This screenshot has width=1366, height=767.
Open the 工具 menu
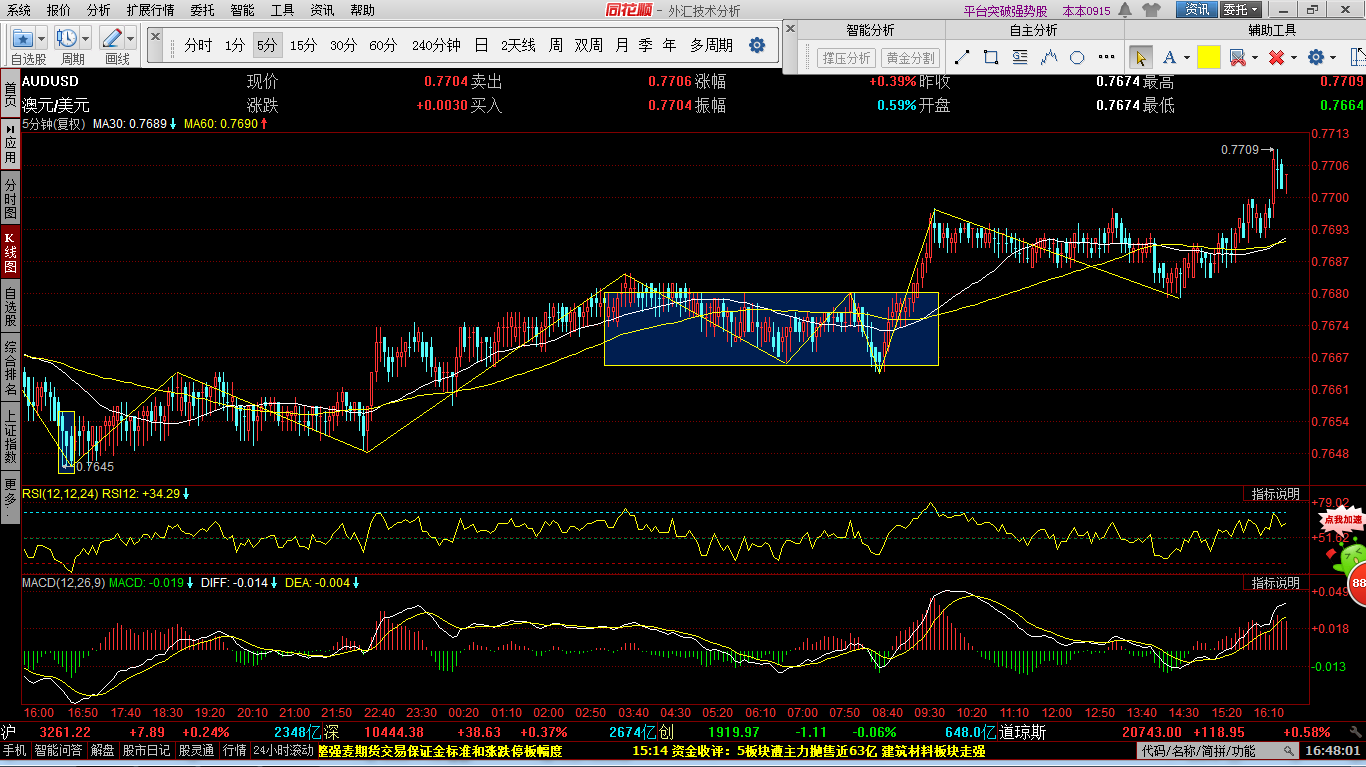coord(283,10)
